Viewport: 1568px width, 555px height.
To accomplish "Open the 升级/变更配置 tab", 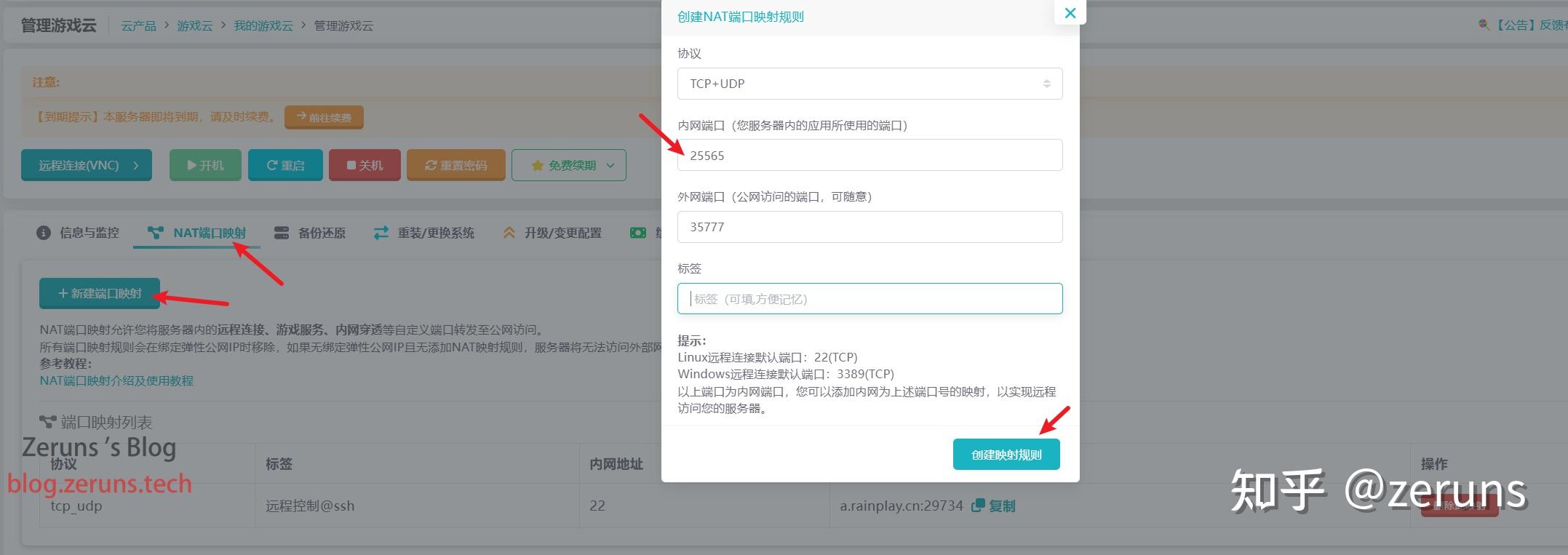I will tap(552, 233).
